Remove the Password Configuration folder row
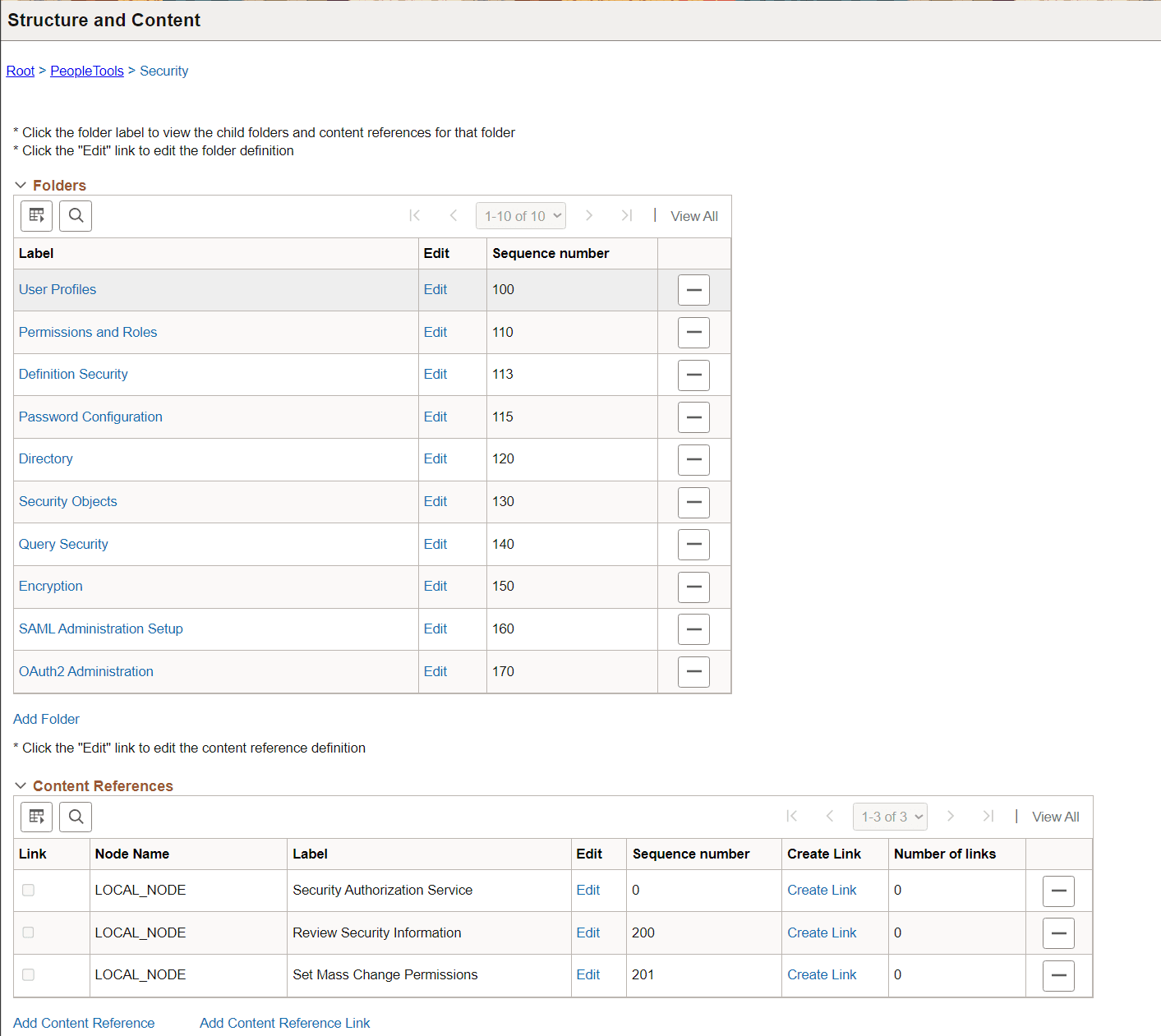This screenshot has width=1161, height=1036. point(693,417)
